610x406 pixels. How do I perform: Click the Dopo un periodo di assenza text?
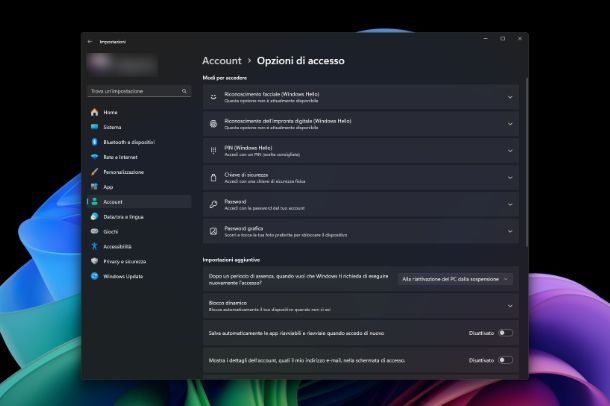[x=298, y=279]
